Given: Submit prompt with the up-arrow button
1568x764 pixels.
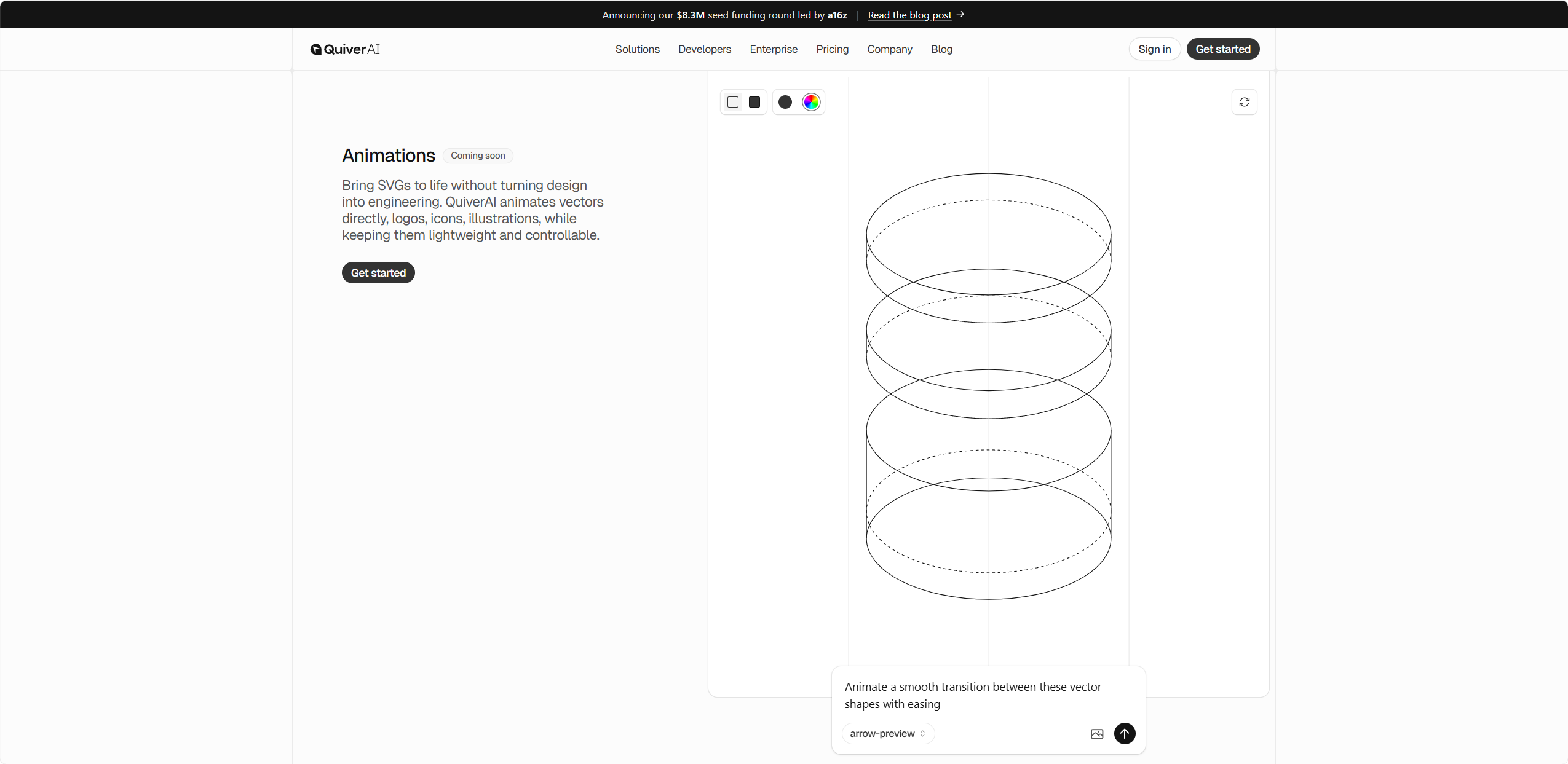Looking at the screenshot, I should pos(1125,733).
